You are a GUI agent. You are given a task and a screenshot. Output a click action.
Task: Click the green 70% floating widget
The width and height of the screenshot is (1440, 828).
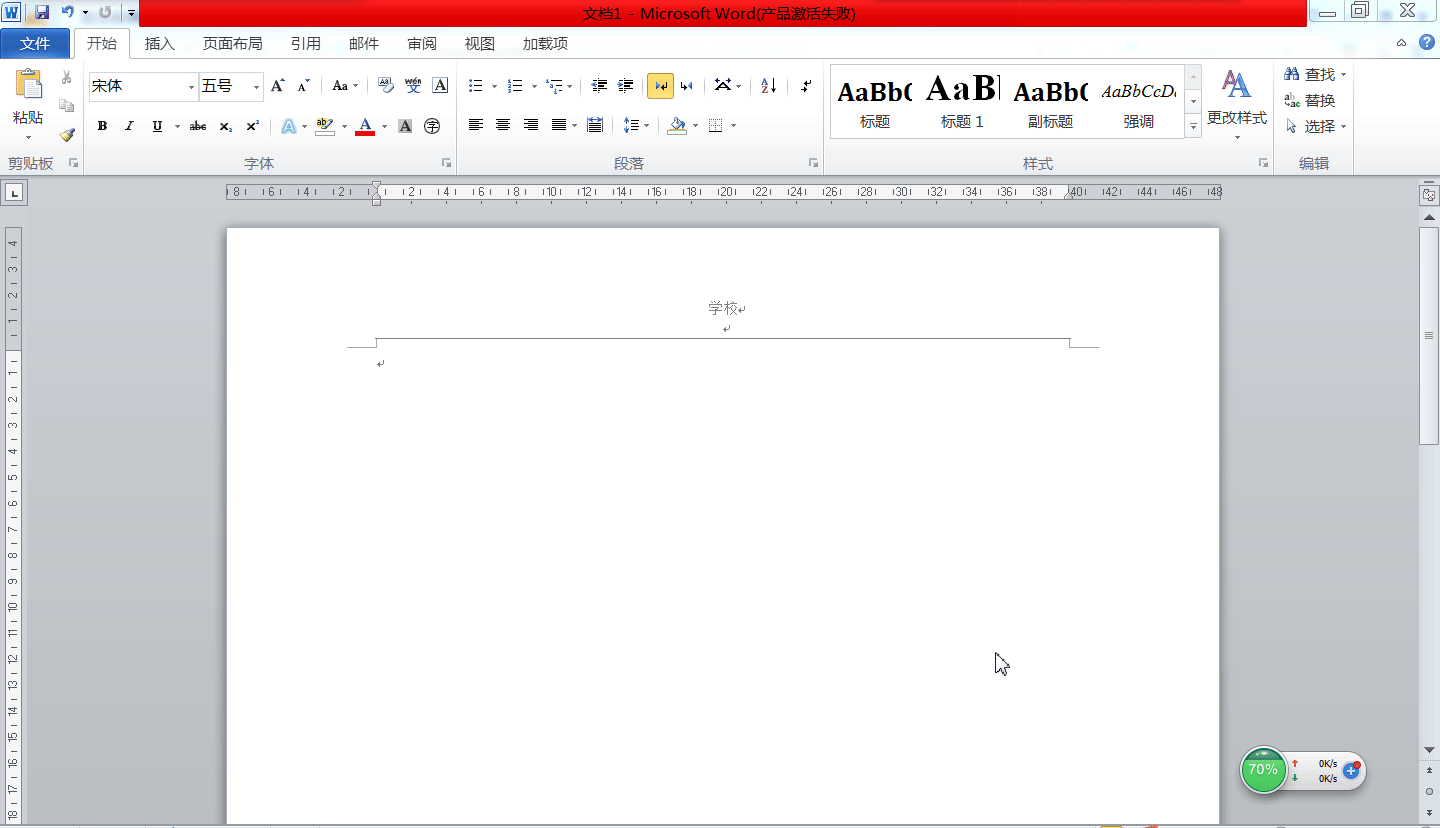(1263, 770)
